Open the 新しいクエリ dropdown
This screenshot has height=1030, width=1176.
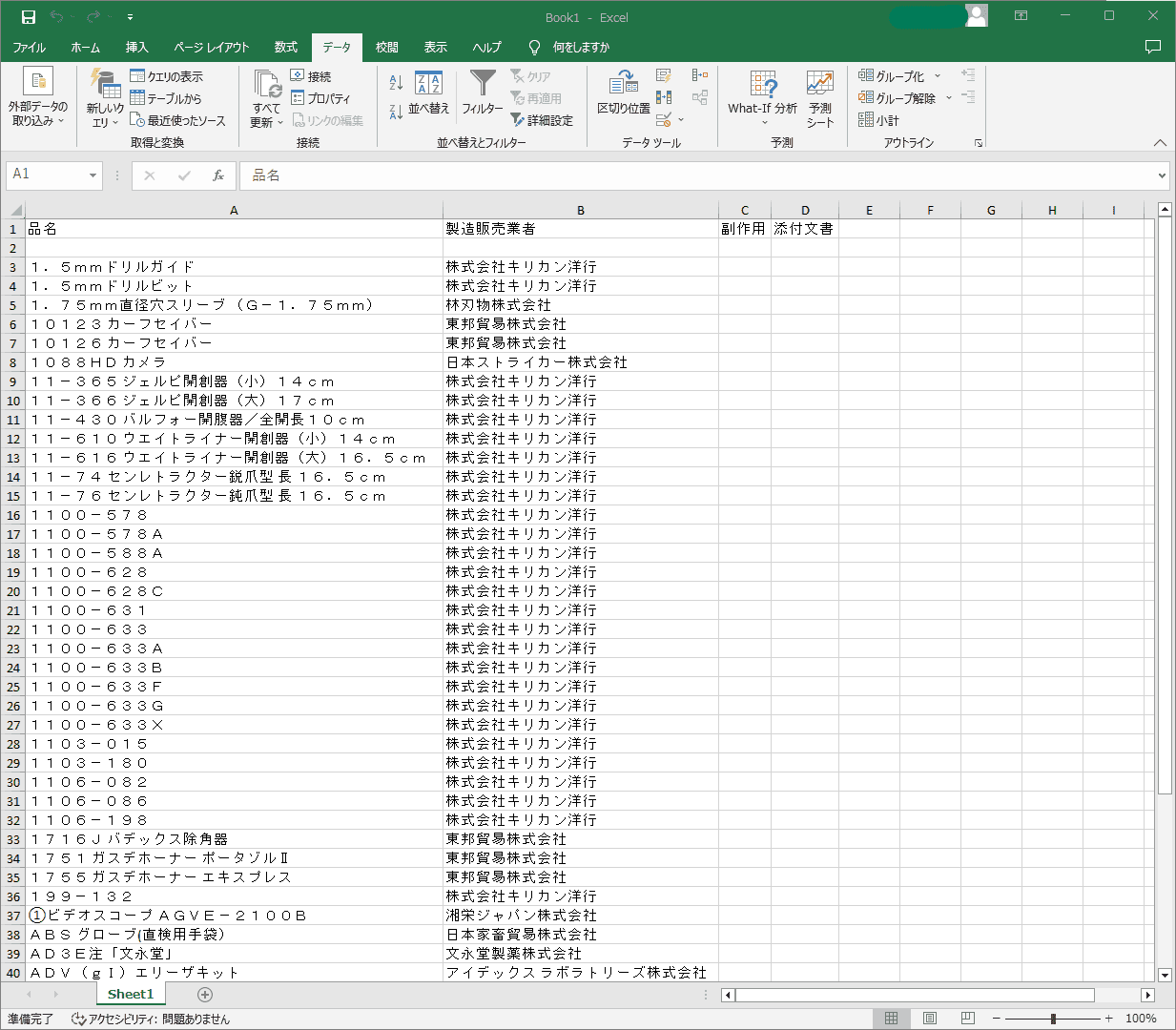pyautogui.click(x=105, y=97)
